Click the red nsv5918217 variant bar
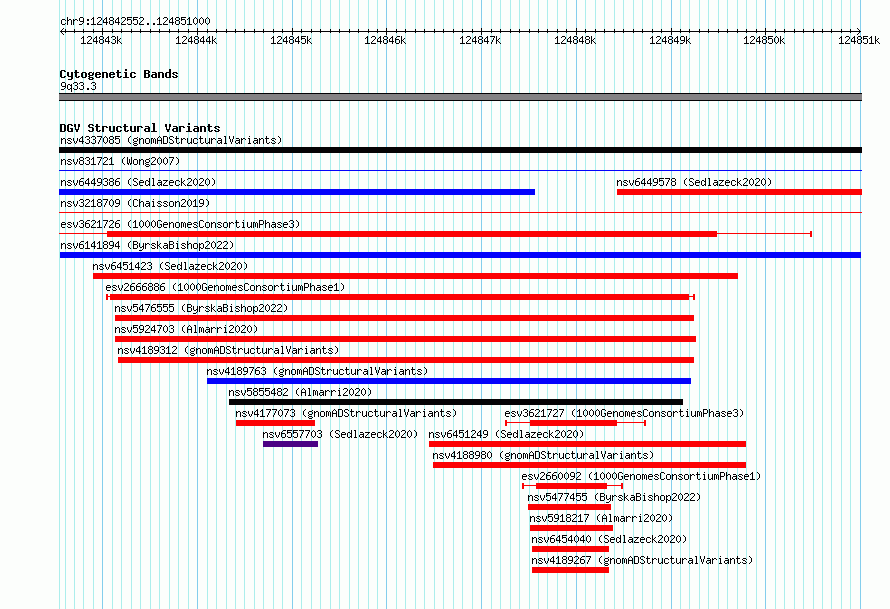The width and height of the screenshot is (890, 609). pyautogui.click(x=571, y=528)
